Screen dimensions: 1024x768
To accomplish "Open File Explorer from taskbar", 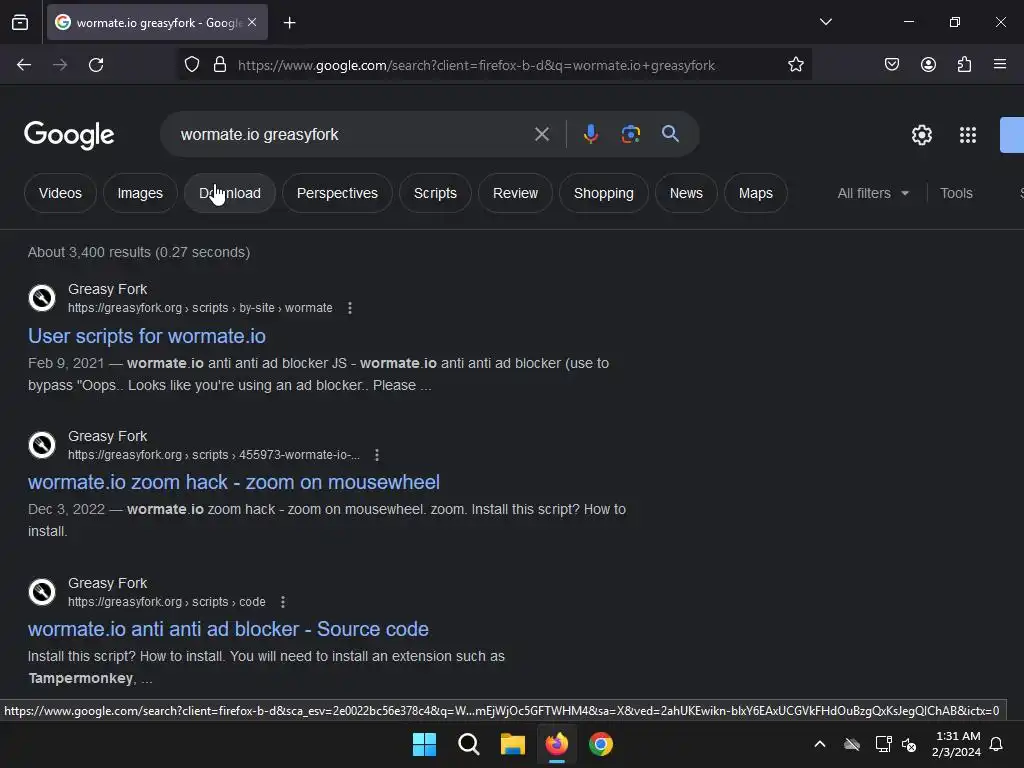I will [x=513, y=744].
